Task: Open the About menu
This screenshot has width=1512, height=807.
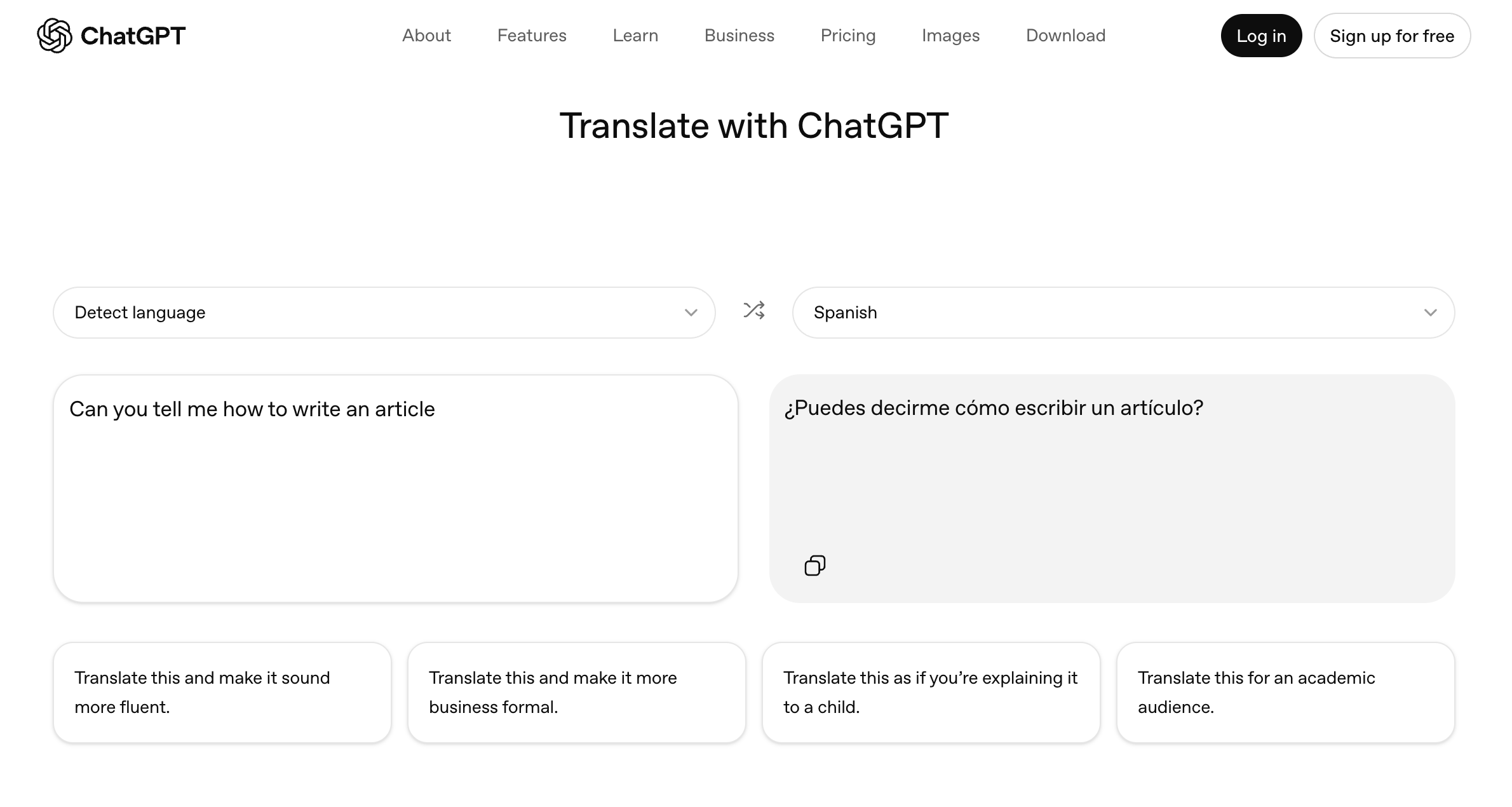Action: [426, 36]
